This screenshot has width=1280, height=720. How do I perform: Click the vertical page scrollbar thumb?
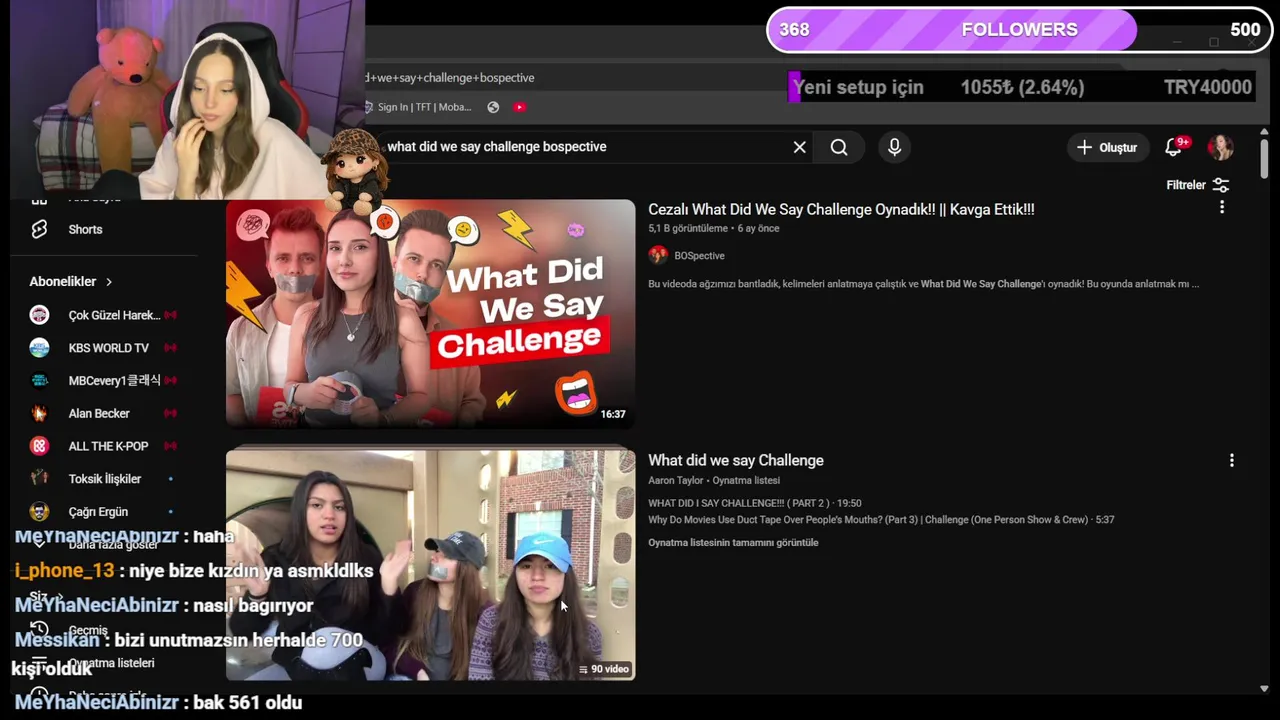pos(1264,158)
